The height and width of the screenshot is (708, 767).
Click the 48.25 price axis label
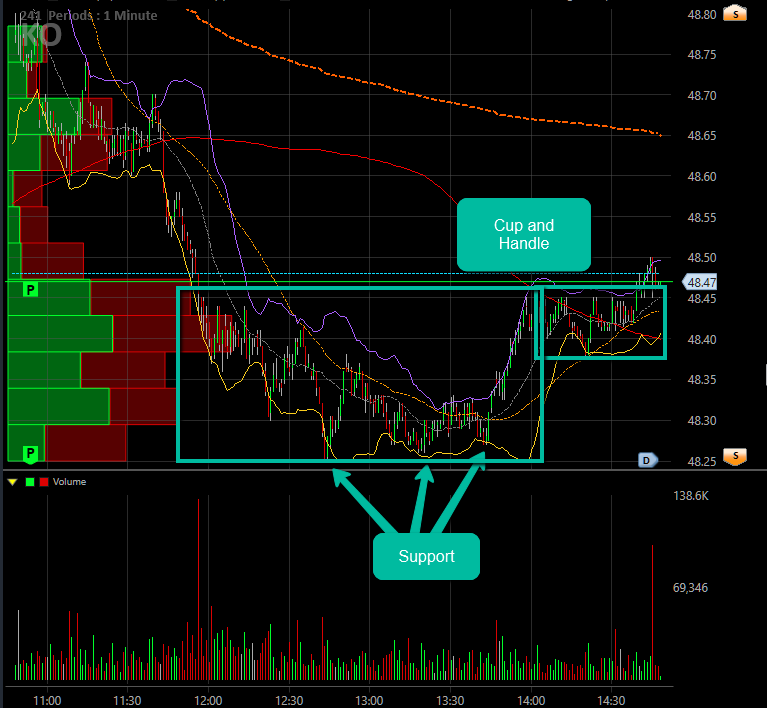click(x=701, y=461)
